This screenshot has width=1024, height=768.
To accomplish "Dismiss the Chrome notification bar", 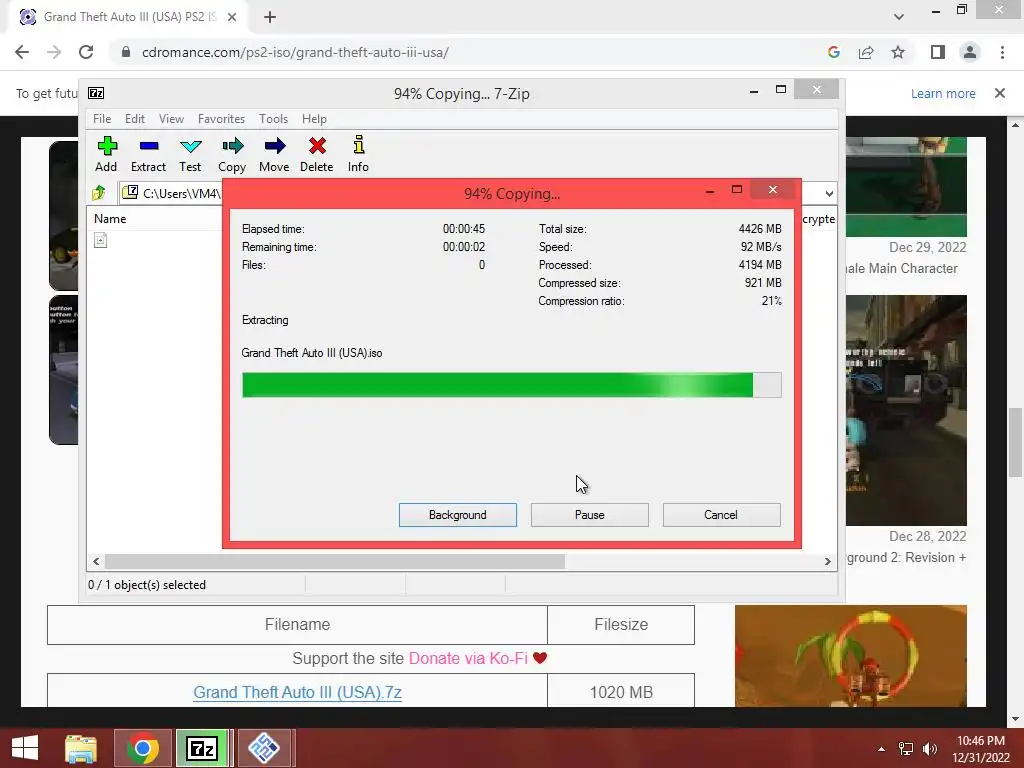I will [x=1000, y=93].
